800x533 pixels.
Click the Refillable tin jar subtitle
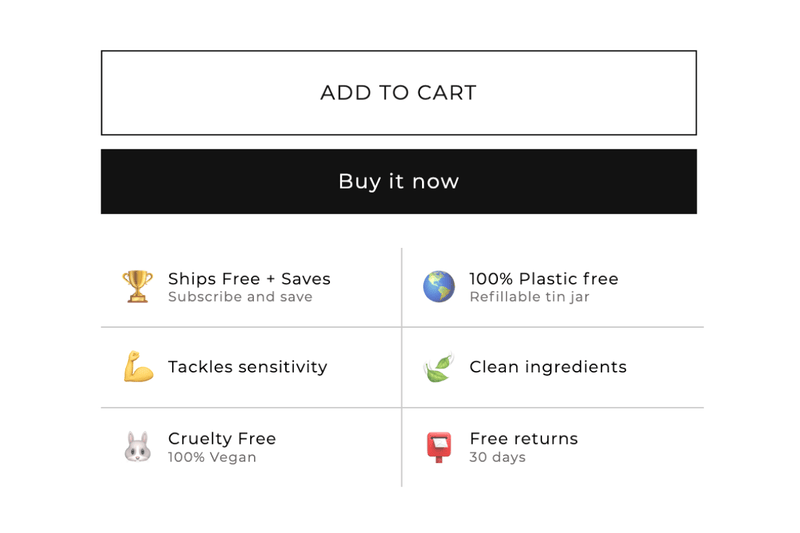pyautogui.click(x=527, y=297)
